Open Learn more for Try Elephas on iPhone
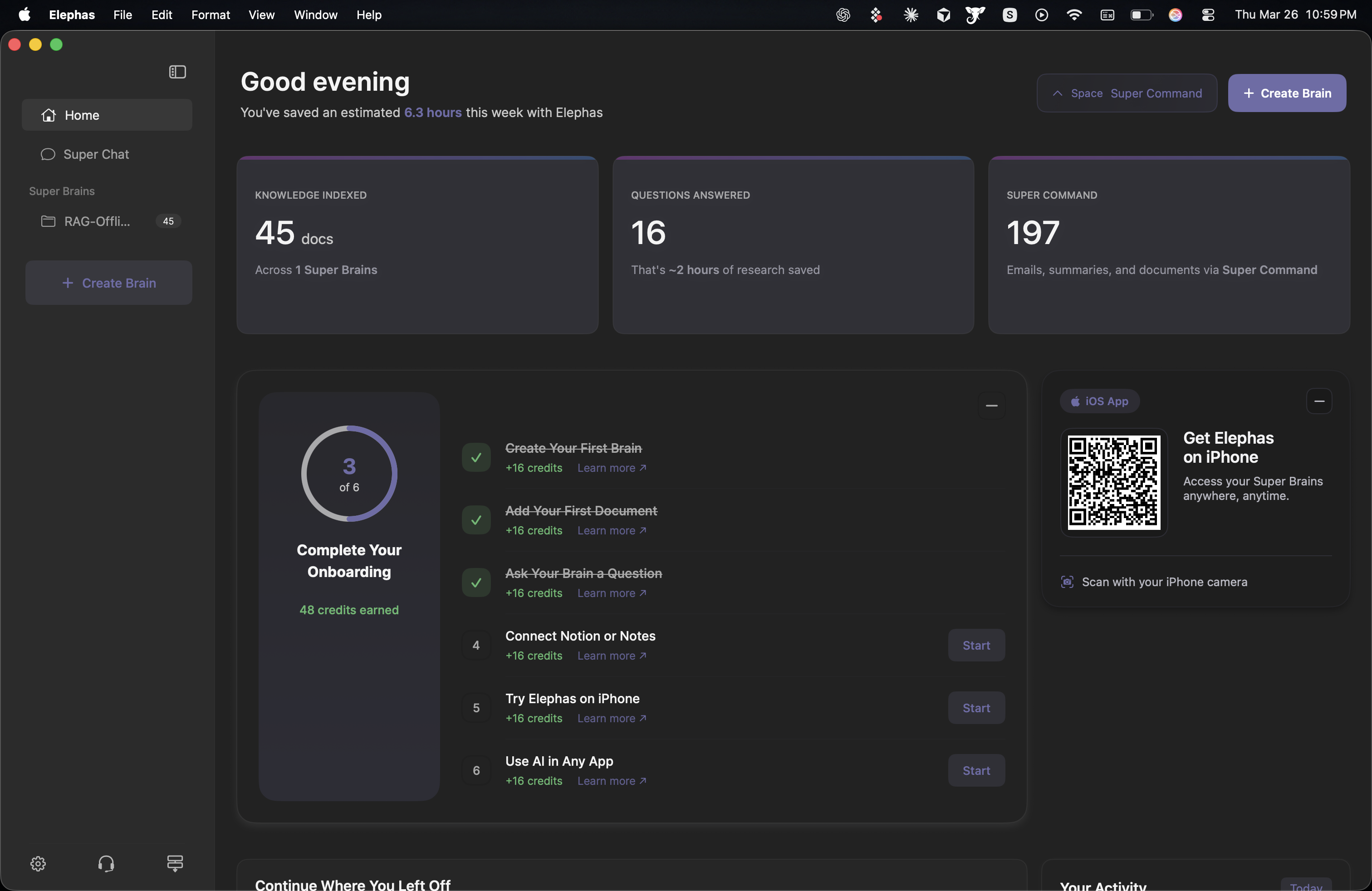 point(612,718)
